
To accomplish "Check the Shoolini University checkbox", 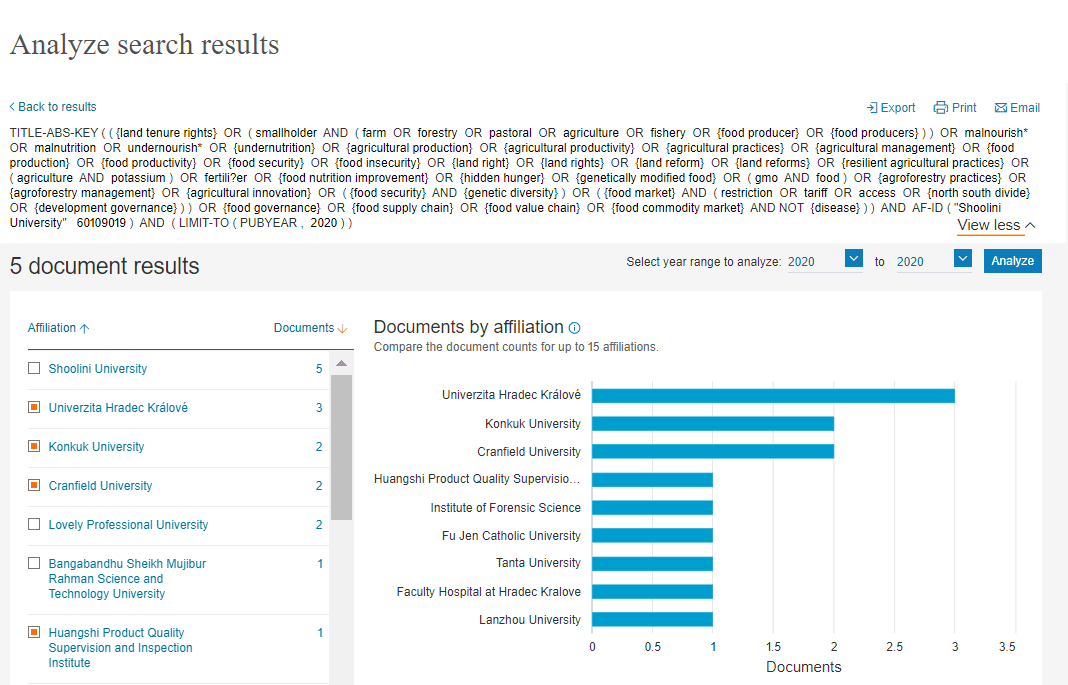I will [x=34, y=369].
